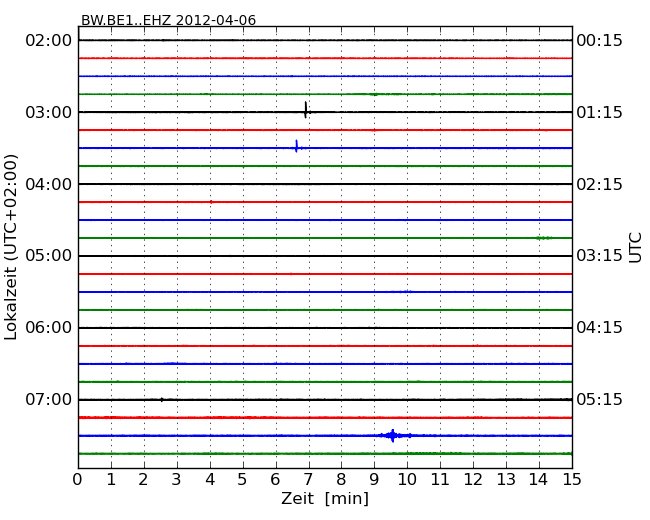Click the black spike on the 03:00 trace
Viewport: 650px width, 520px height.
tap(306, 110)
